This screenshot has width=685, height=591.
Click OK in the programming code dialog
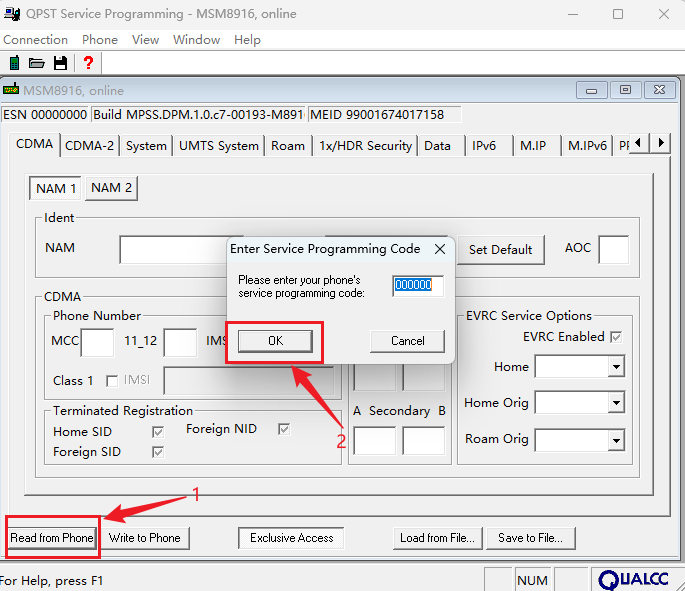[x=275, y=341]
